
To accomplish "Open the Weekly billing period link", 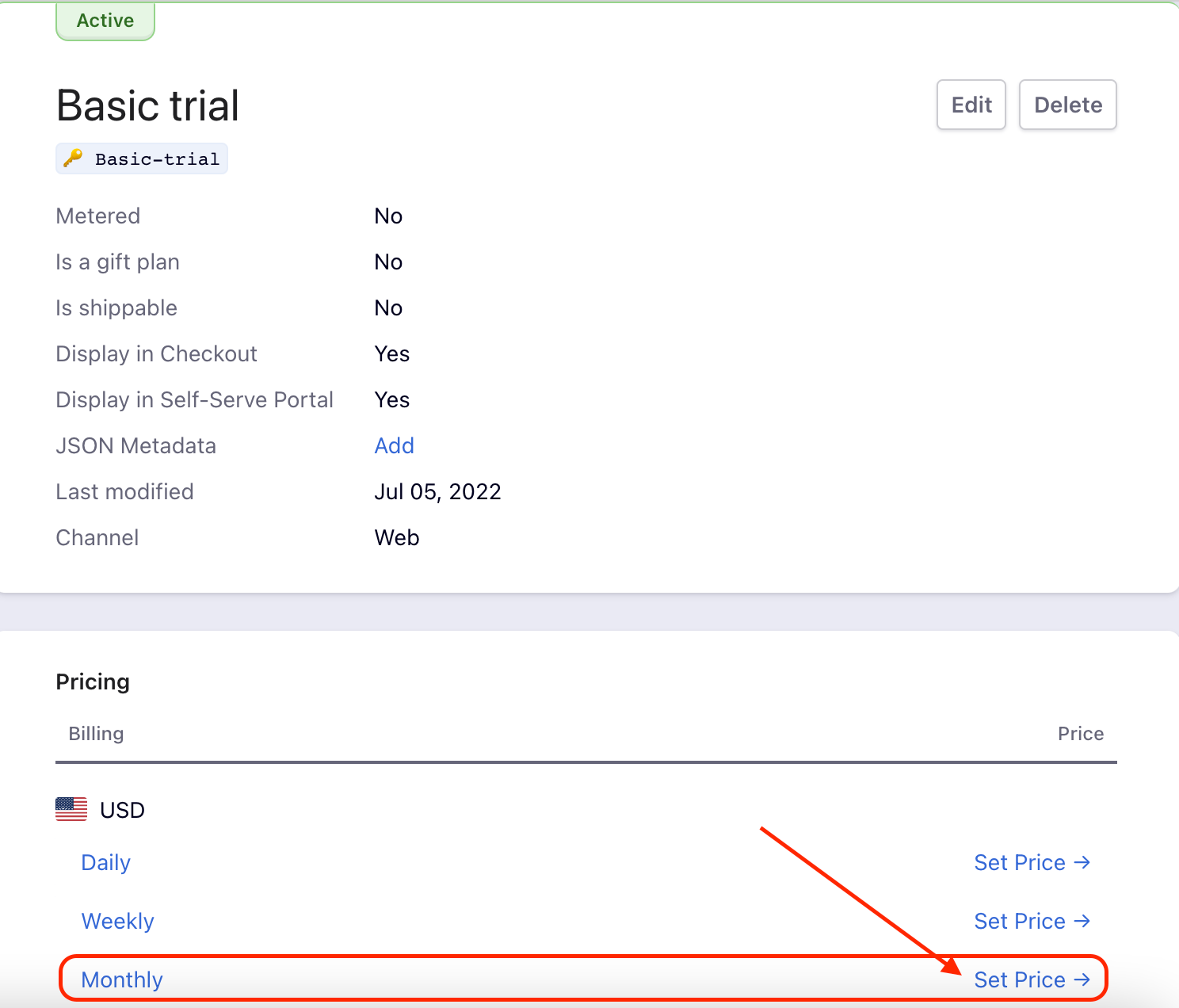I will point(117,921).
